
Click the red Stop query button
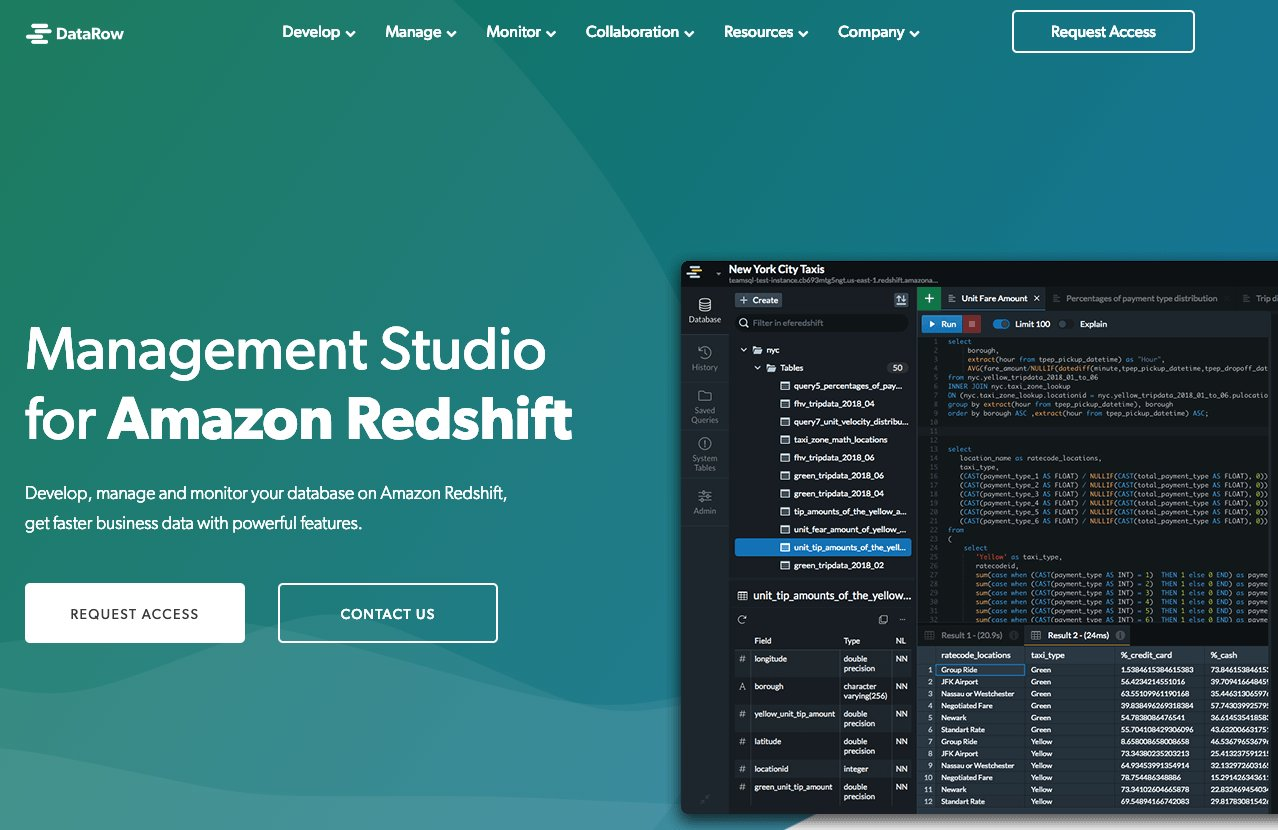tap(972, 324)
